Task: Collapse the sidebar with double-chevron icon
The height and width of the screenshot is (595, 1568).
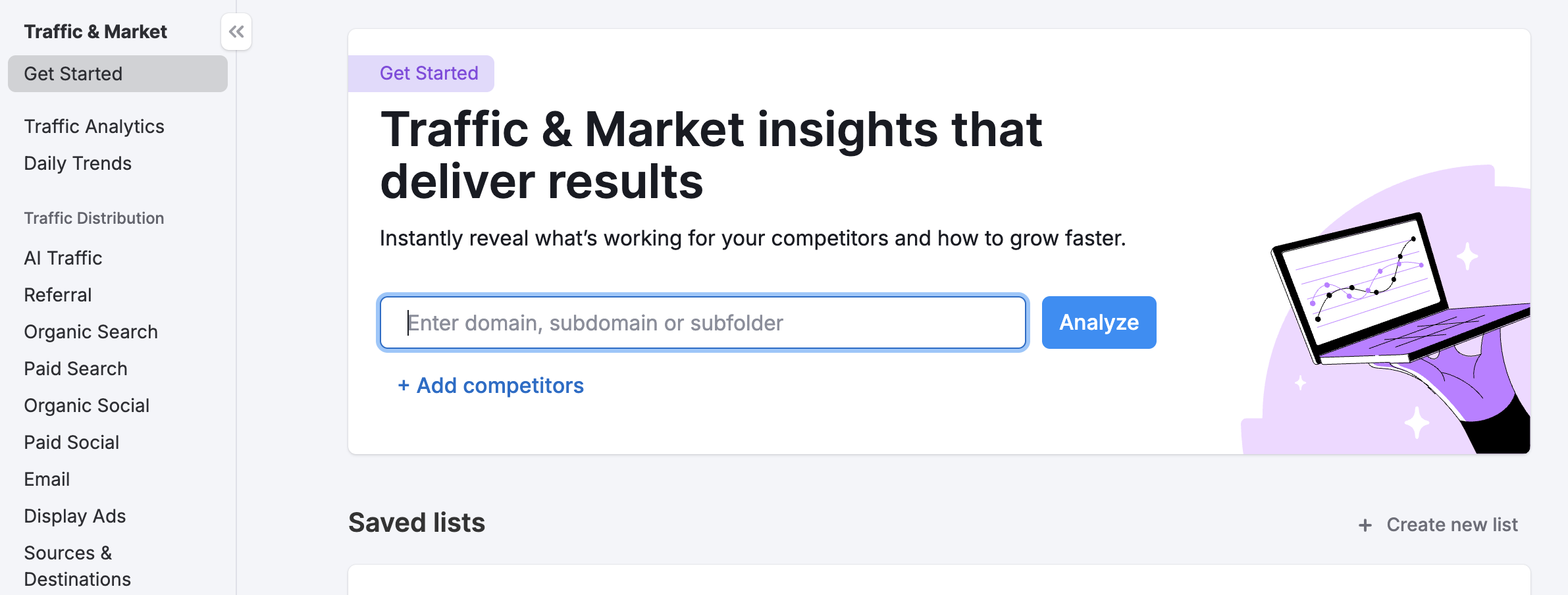Action: [236, 32]
